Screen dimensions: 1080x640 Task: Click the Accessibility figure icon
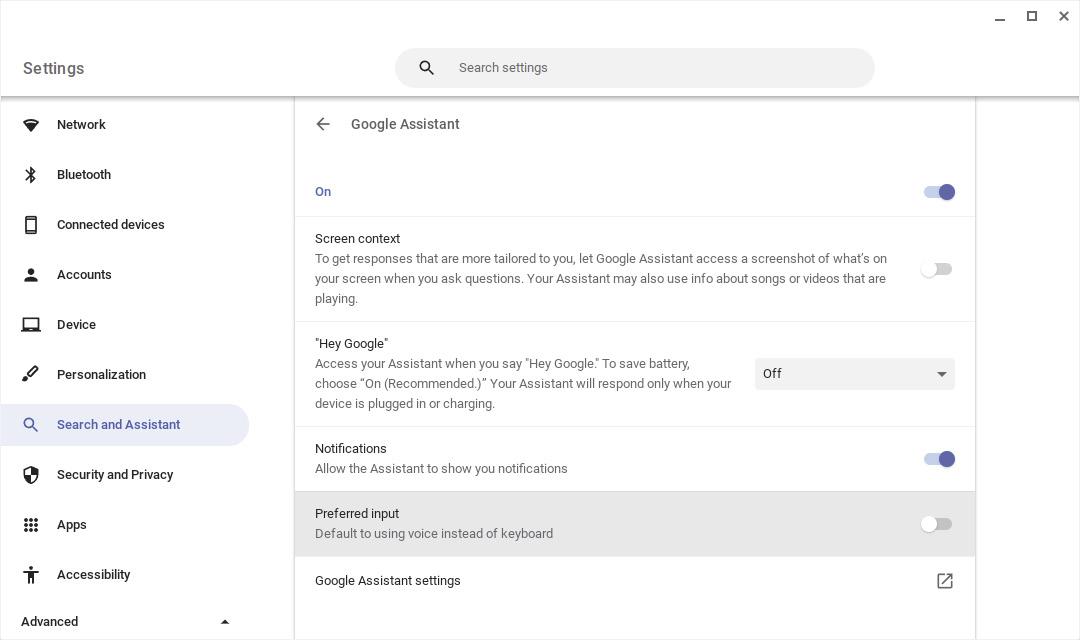(31, 575)
